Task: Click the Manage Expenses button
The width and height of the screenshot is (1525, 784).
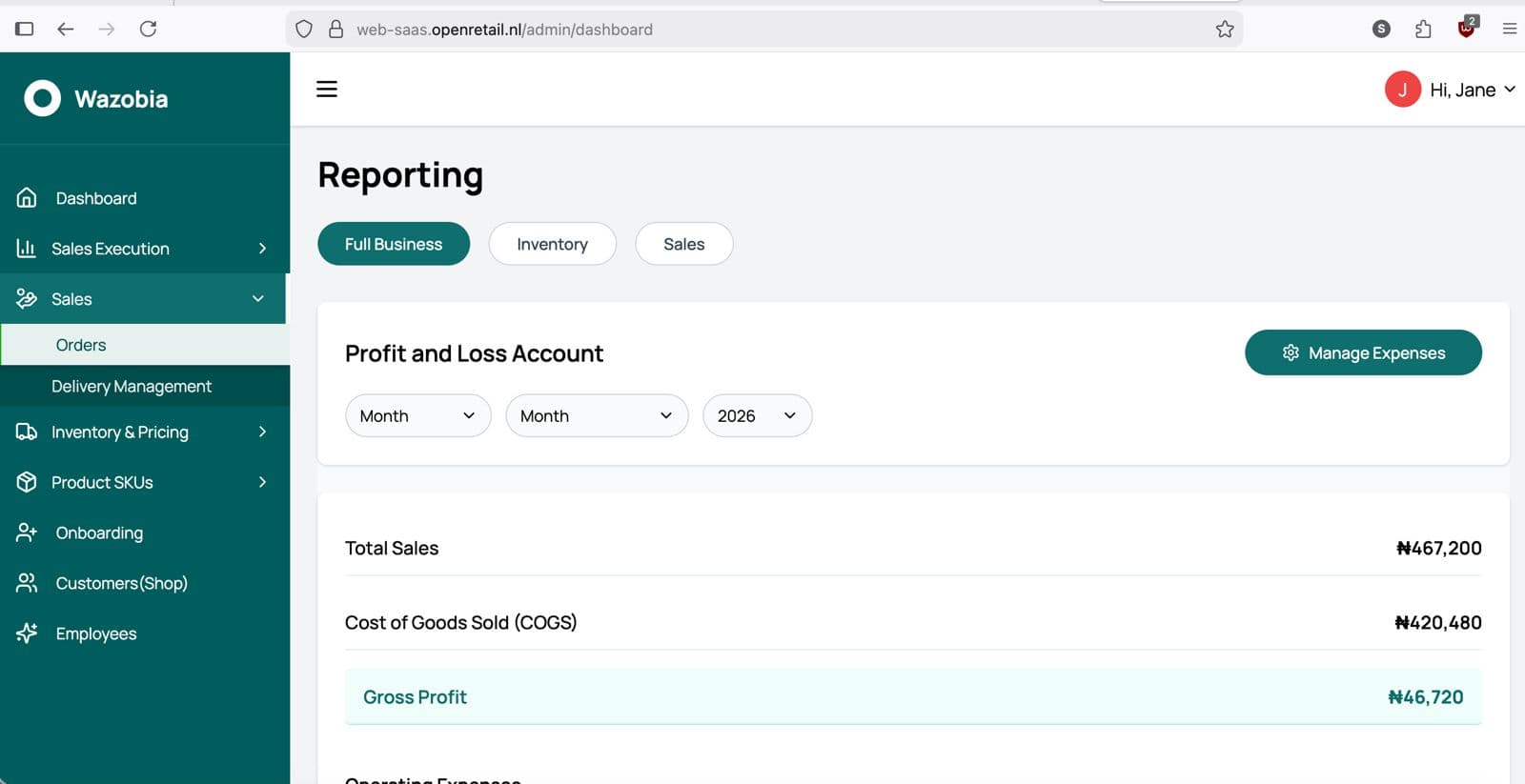Action: 1362,353
